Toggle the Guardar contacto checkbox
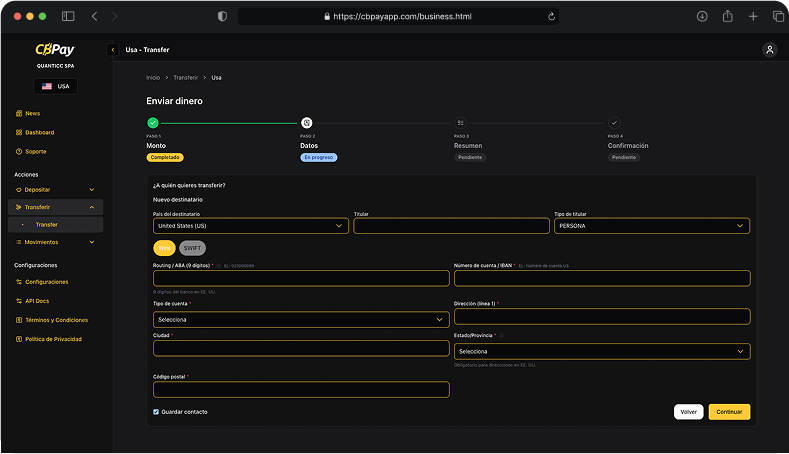The image size is (789, 454). 156,412
